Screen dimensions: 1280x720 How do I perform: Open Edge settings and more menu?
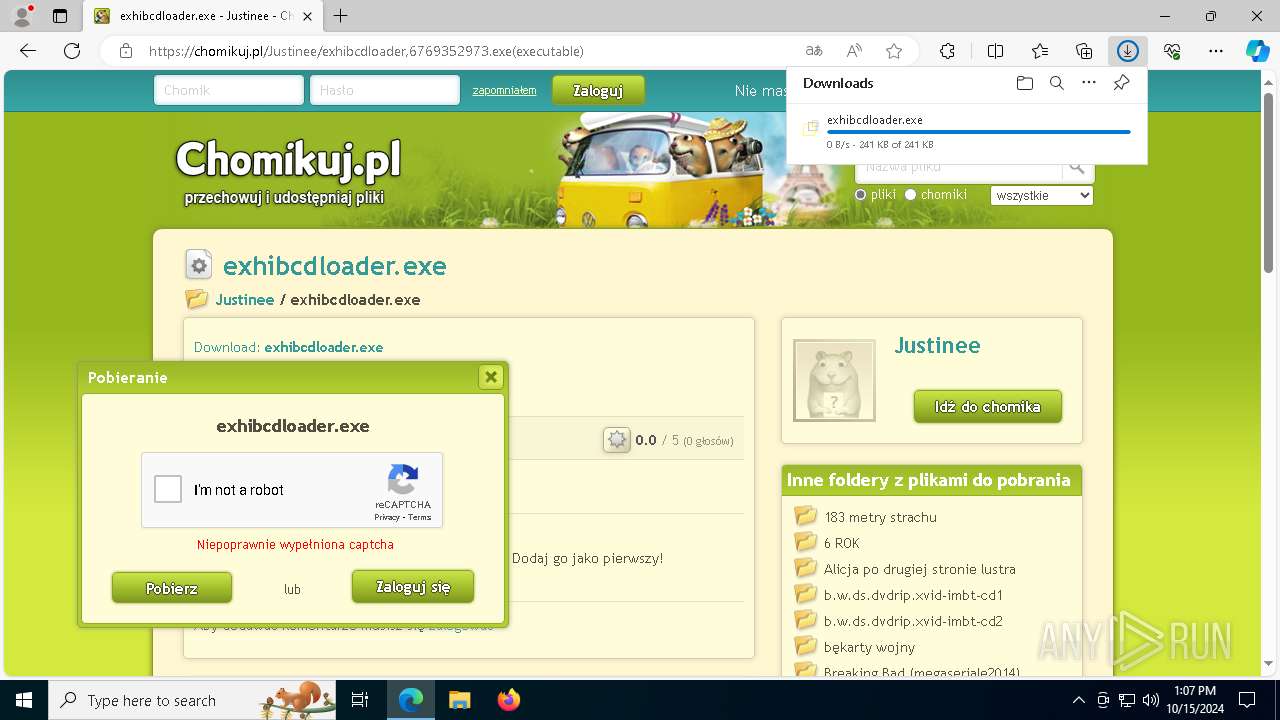1216,51
